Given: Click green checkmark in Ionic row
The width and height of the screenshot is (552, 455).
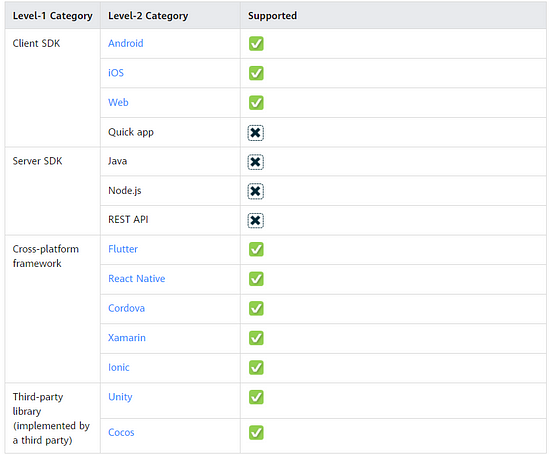Looking at the screenshot, I should click(256, 368).
